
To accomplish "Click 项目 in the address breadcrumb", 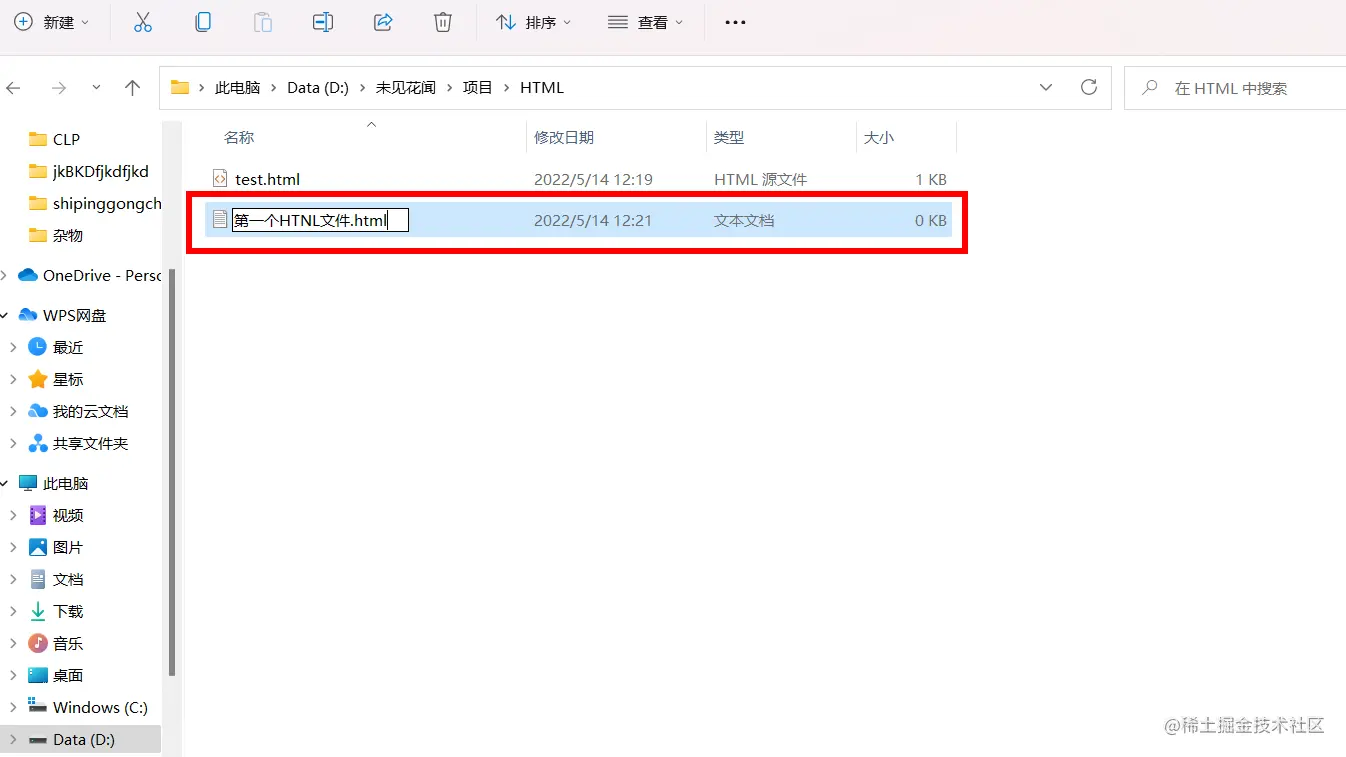I will click(x=477, y=88).
